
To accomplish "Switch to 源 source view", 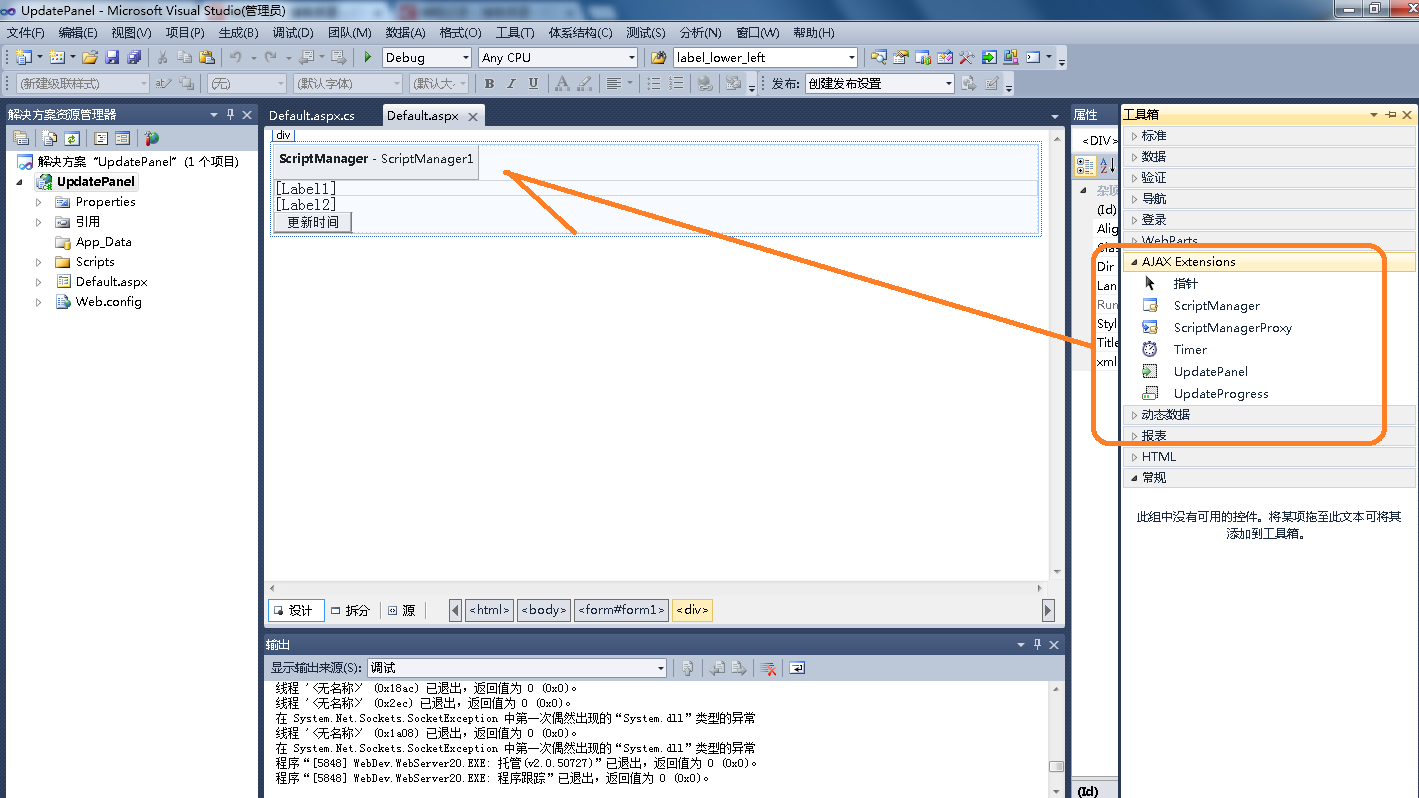I will [402, 610].
